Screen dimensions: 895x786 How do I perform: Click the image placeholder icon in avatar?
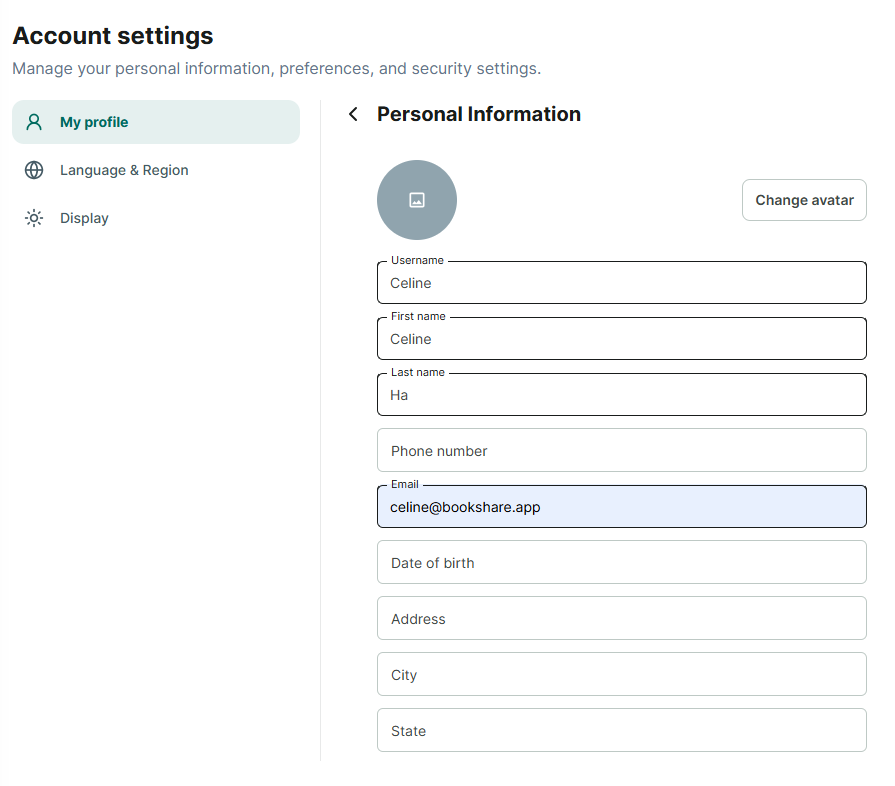417,200
